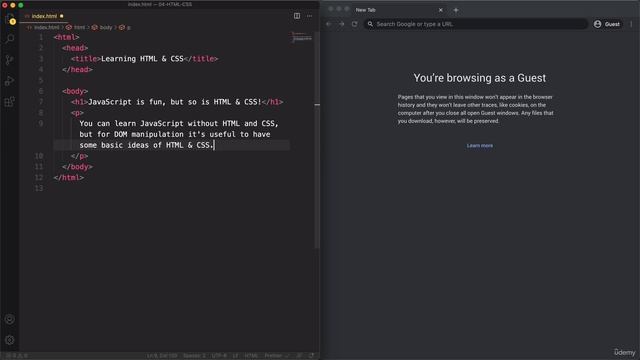Screen dimensions: 640x360
Task: Click the notifications bell in status bar
Action: [311, 356]
